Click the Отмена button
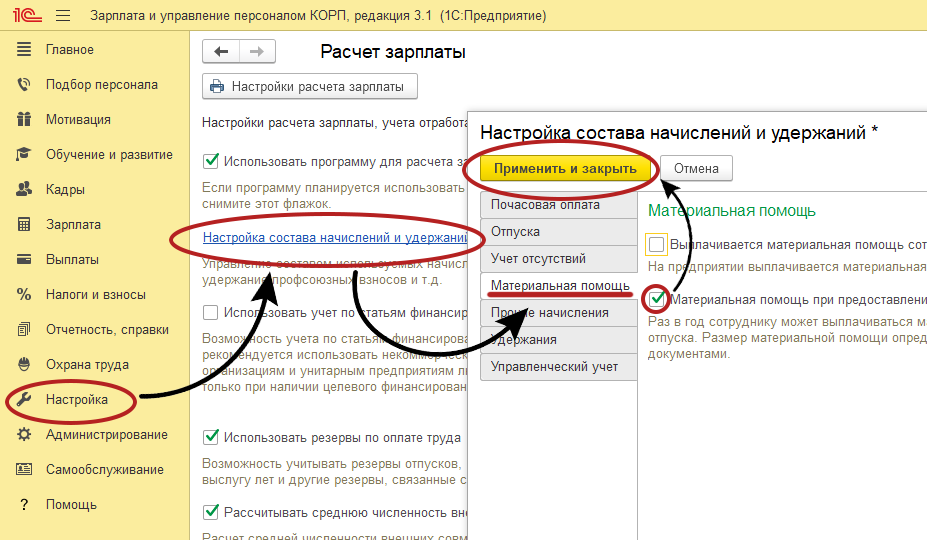The image size is (927, 540). (x=696, y=168)
